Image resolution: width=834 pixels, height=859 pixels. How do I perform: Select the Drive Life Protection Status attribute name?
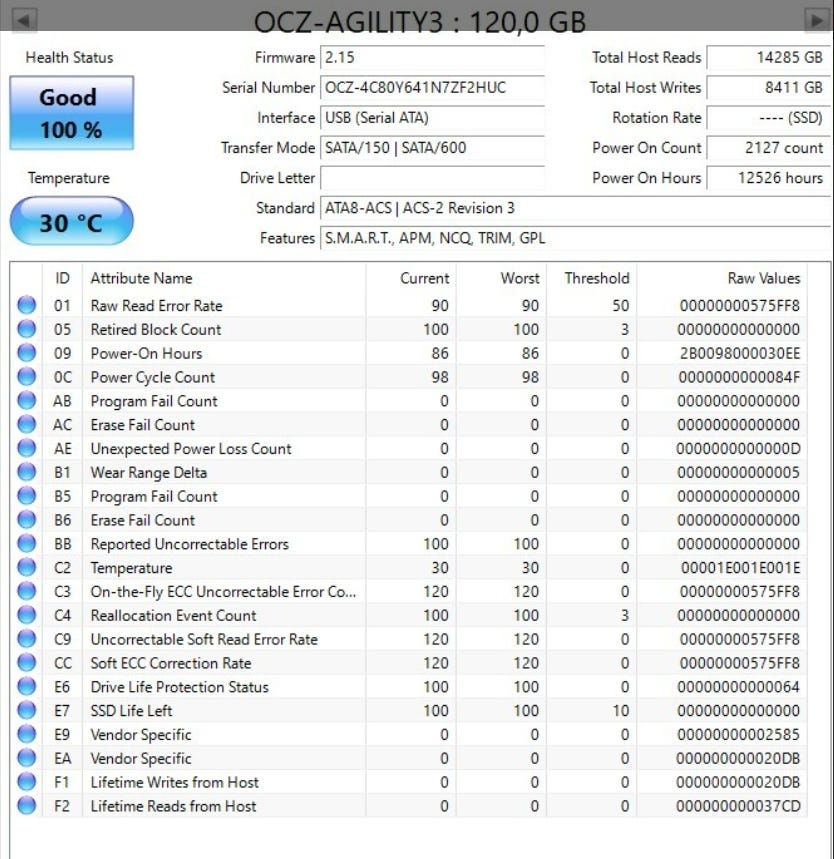click(x=180, y=686)
